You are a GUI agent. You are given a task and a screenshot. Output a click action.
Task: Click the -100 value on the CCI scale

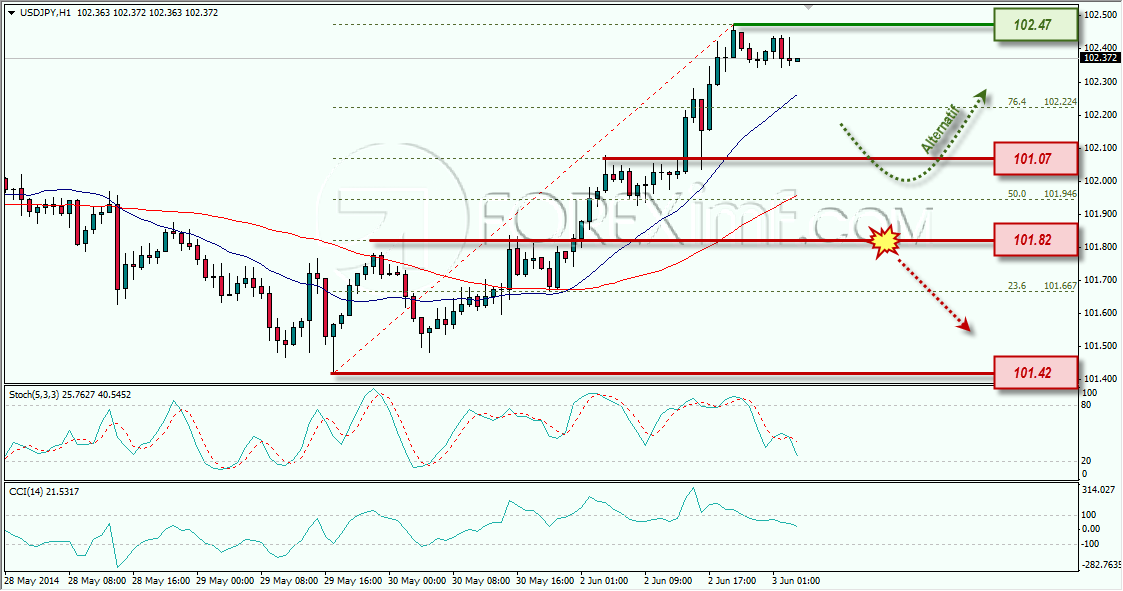click(x=1090, y=544)
